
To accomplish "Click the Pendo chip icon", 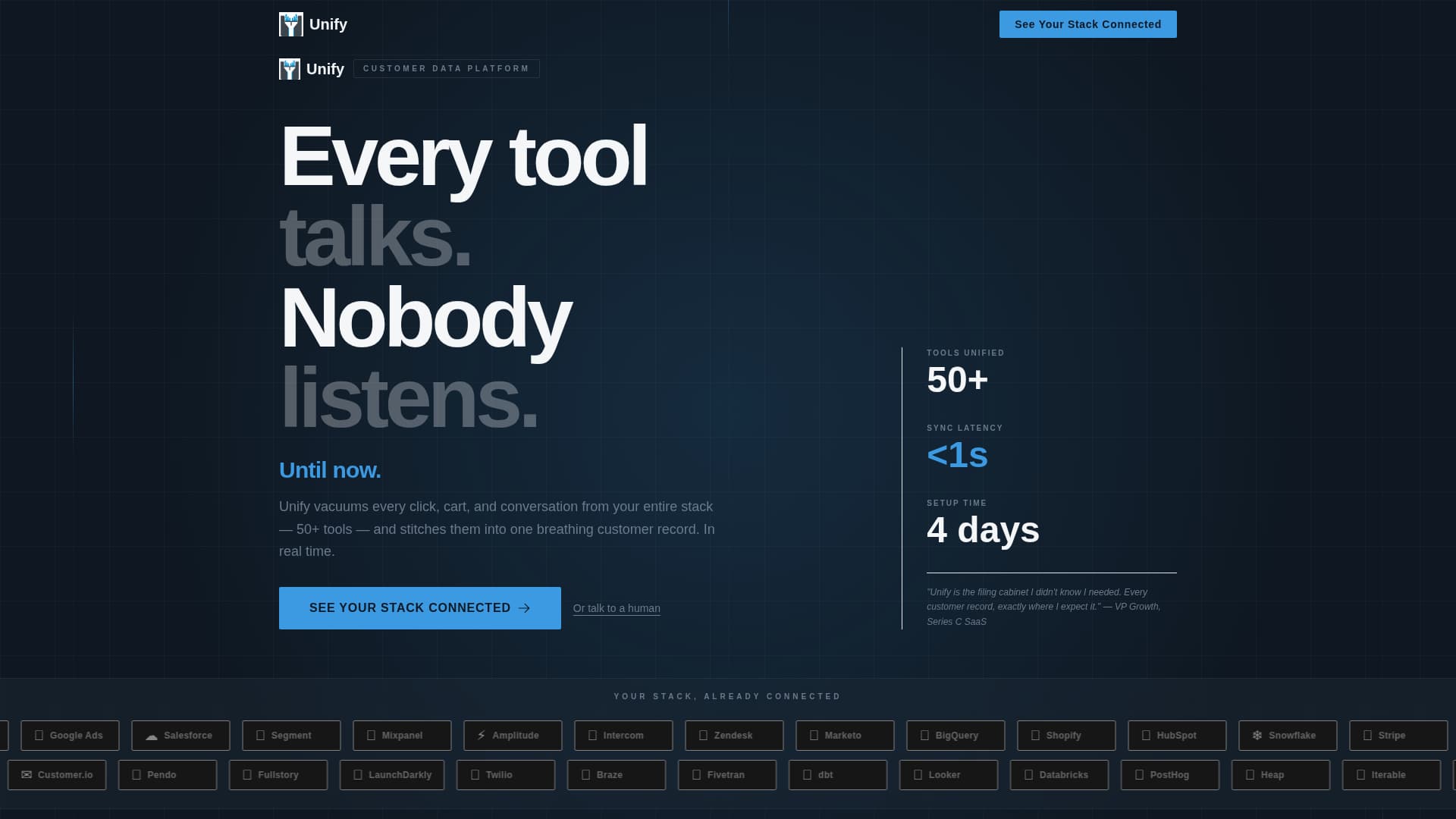I will click(x=137, y=775).
